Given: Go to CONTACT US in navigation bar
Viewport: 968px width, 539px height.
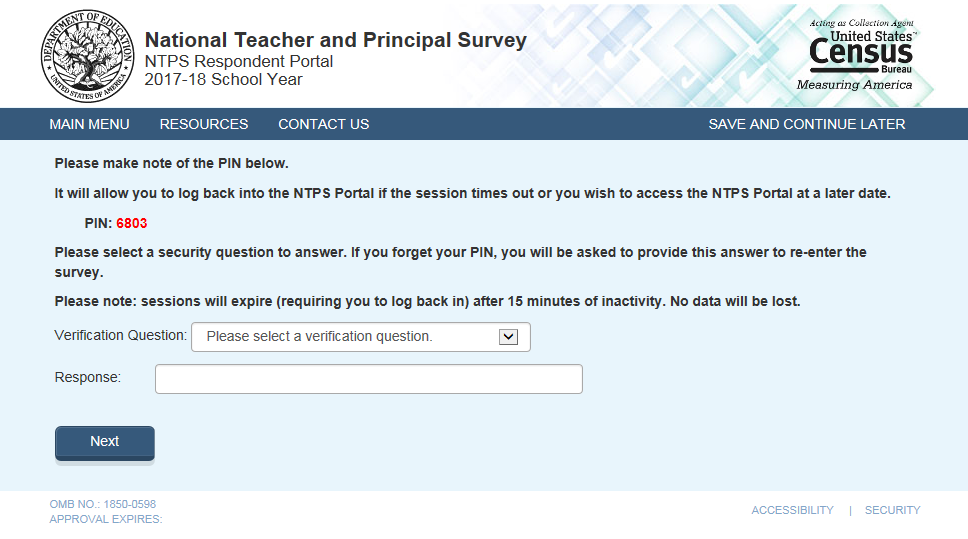Looking at the screenshot, I should [x=323, y=124].
